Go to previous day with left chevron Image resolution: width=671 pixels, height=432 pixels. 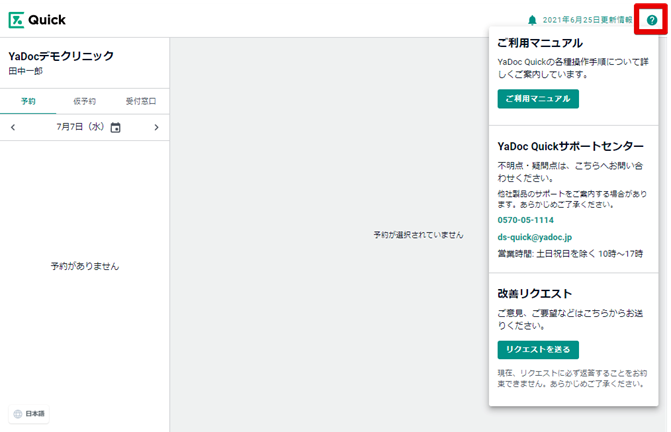coord(13,128)
